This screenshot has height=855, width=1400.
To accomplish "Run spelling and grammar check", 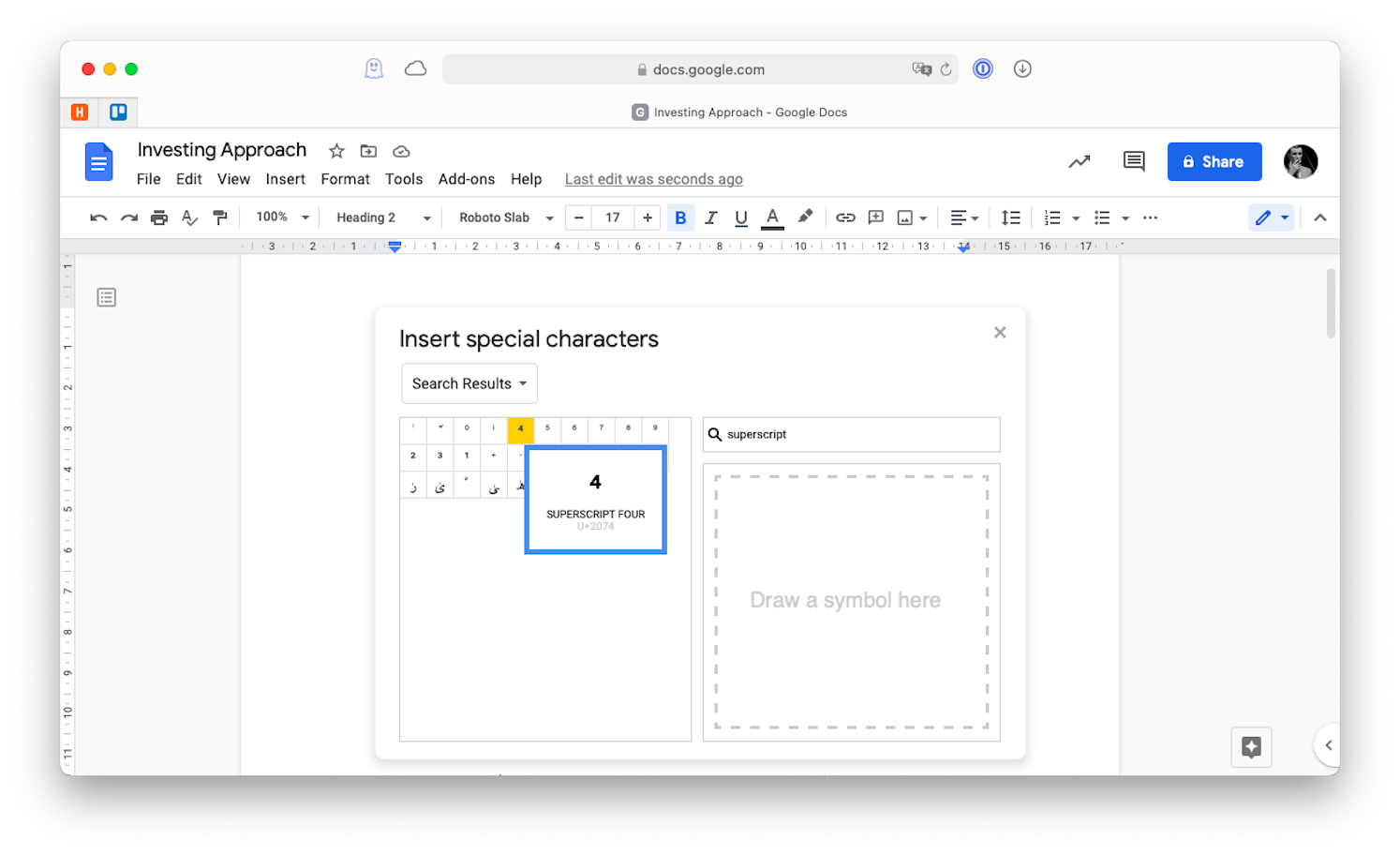I will [x=189, y=217].
